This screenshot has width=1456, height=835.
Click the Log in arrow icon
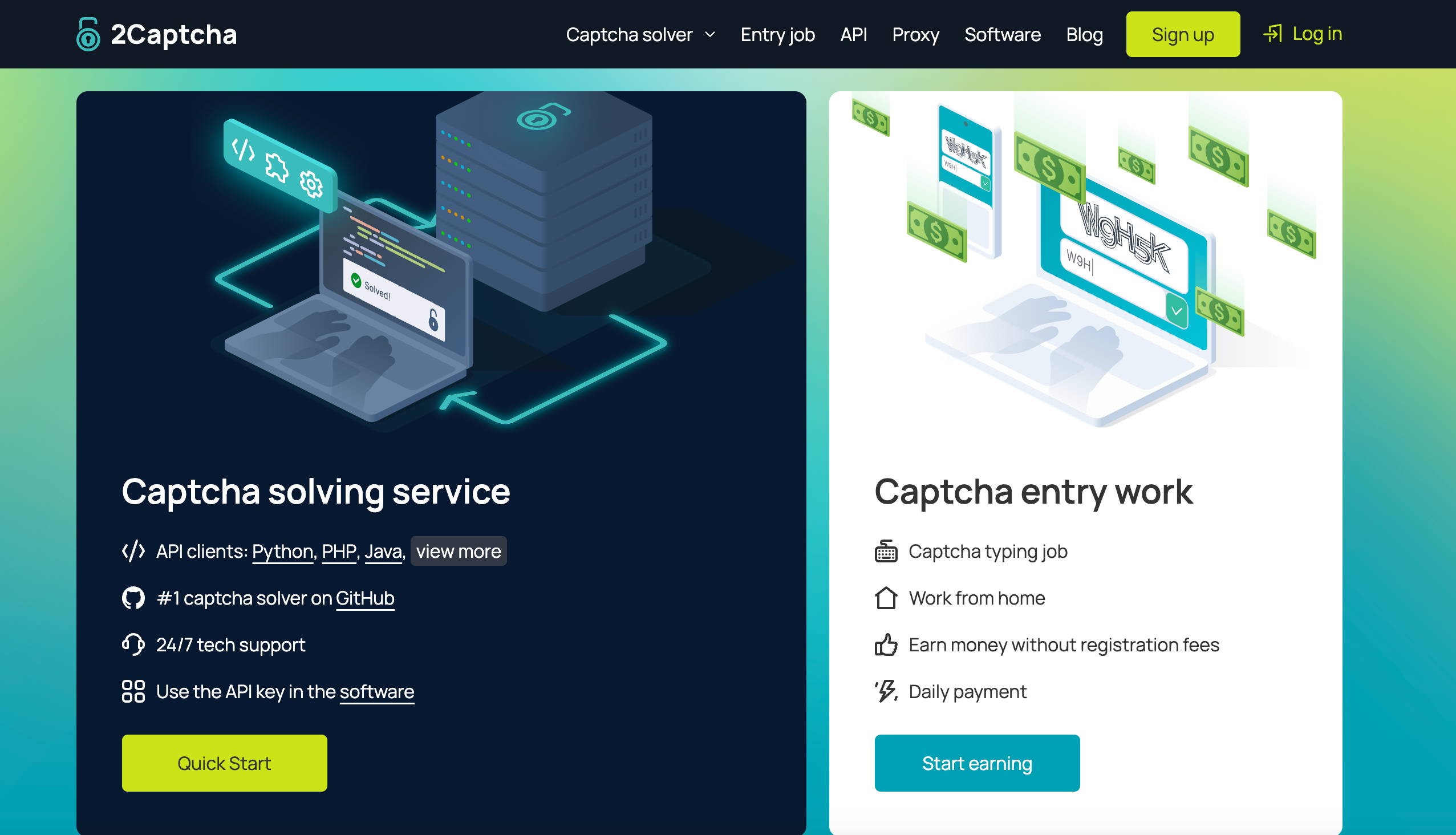click(x=1272, y=34)
